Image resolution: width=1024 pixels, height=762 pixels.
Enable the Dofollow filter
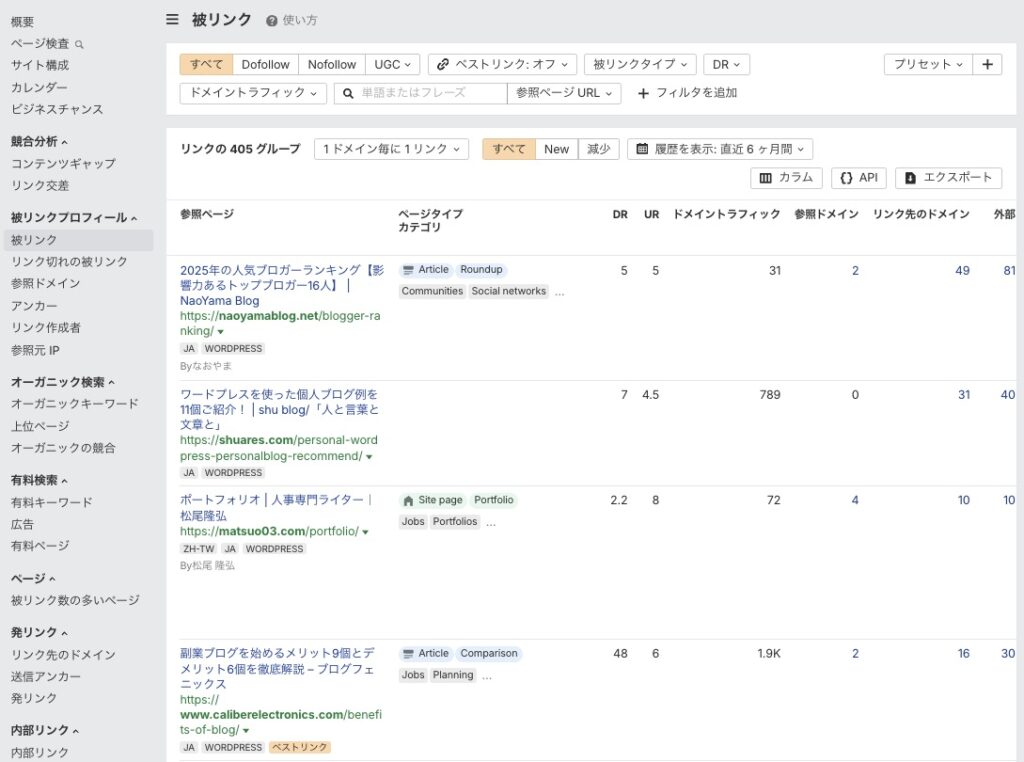(265, 63)
